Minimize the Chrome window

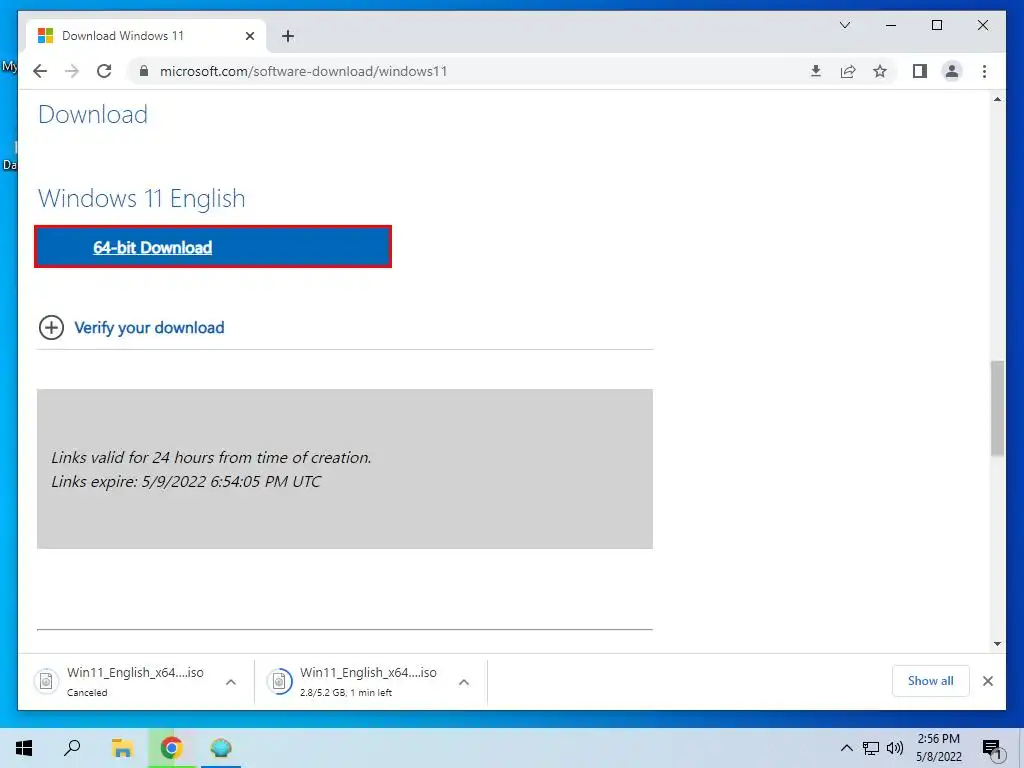(x=891, y=25)
